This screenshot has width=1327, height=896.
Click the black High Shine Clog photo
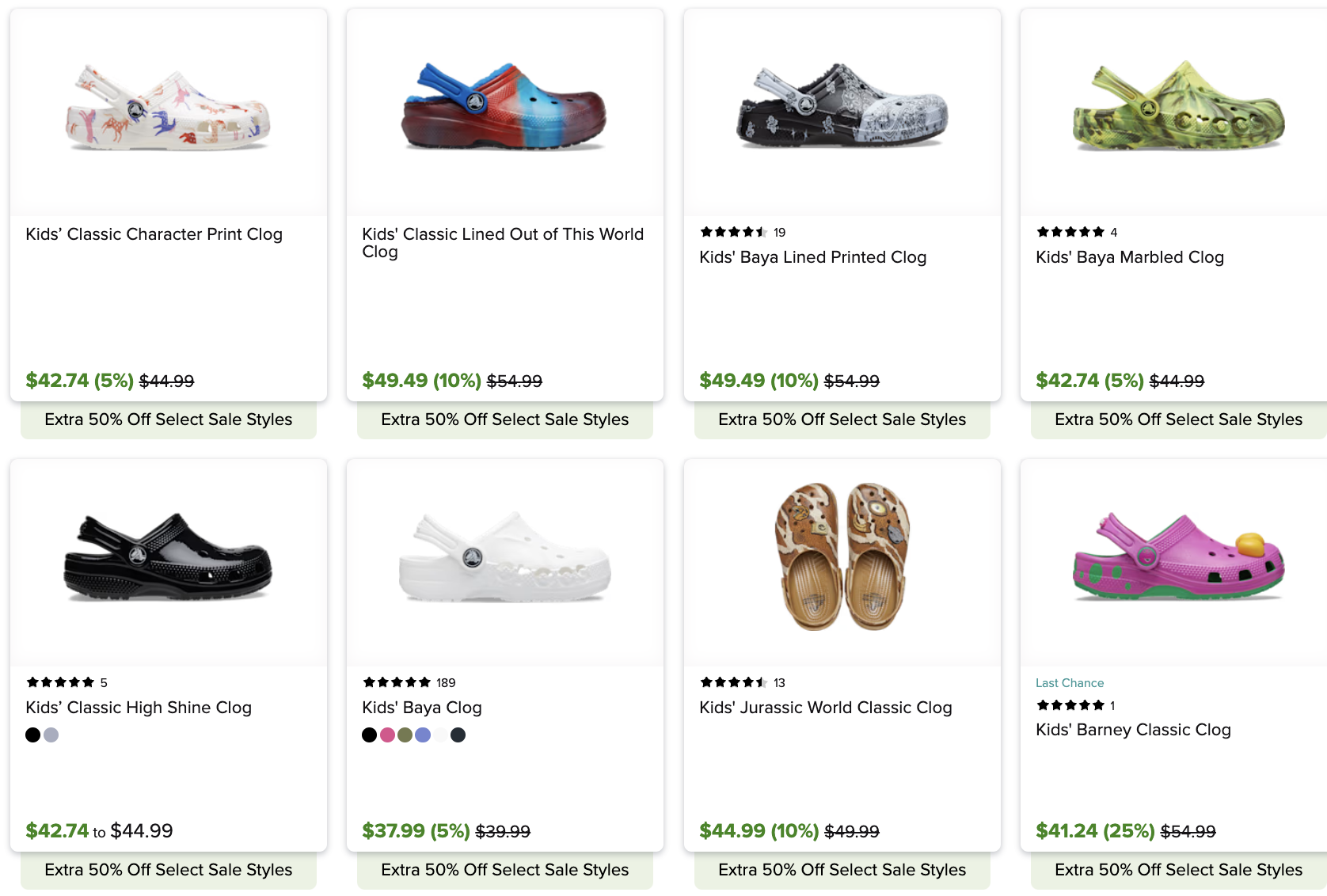click(x=168, y=558)
